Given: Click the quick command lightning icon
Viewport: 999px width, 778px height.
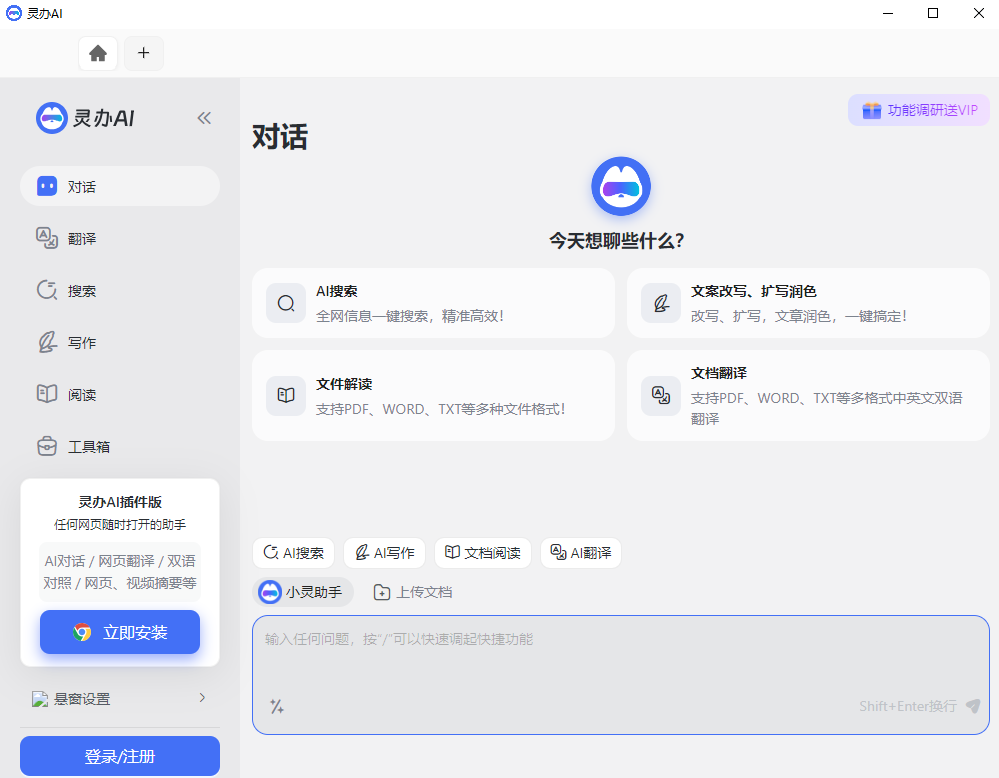Looking at the screenshot, I should click(277, 707).
